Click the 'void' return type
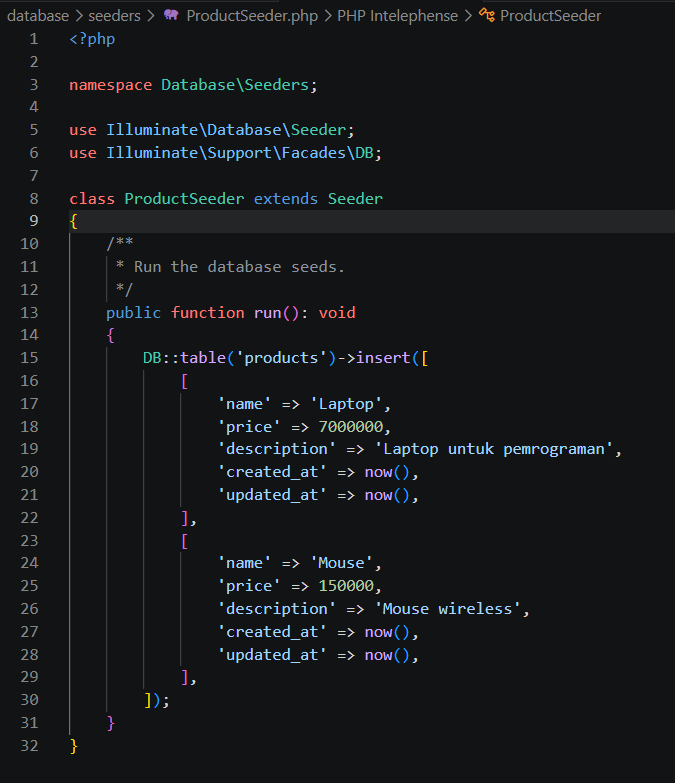675x783 pixels. pos(337,313)
